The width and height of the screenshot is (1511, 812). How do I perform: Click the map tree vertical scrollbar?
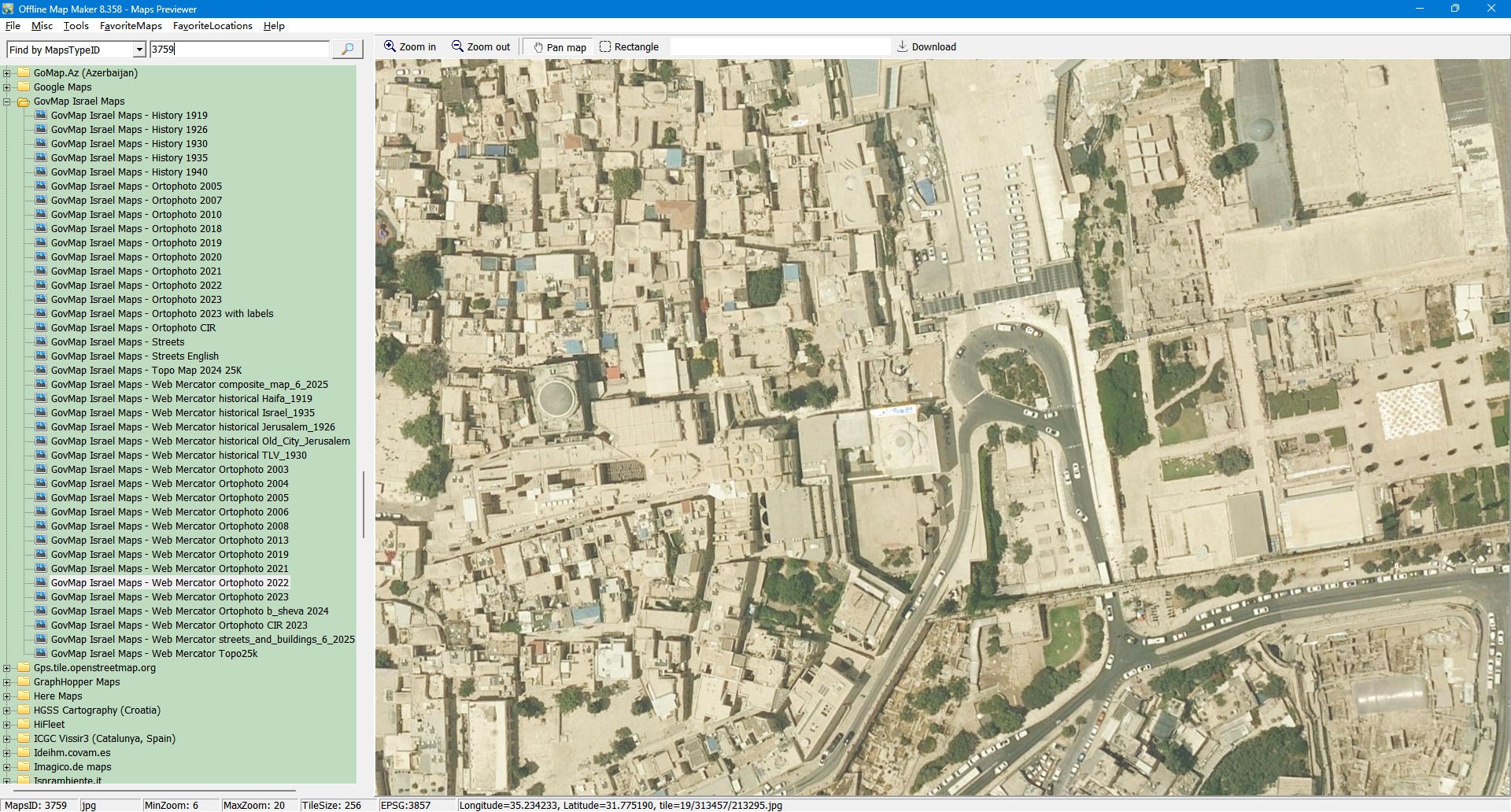(363, 504)
